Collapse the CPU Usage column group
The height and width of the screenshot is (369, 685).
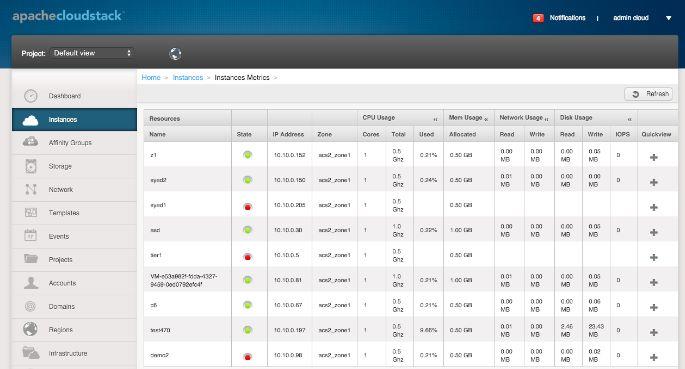(435, 119)
